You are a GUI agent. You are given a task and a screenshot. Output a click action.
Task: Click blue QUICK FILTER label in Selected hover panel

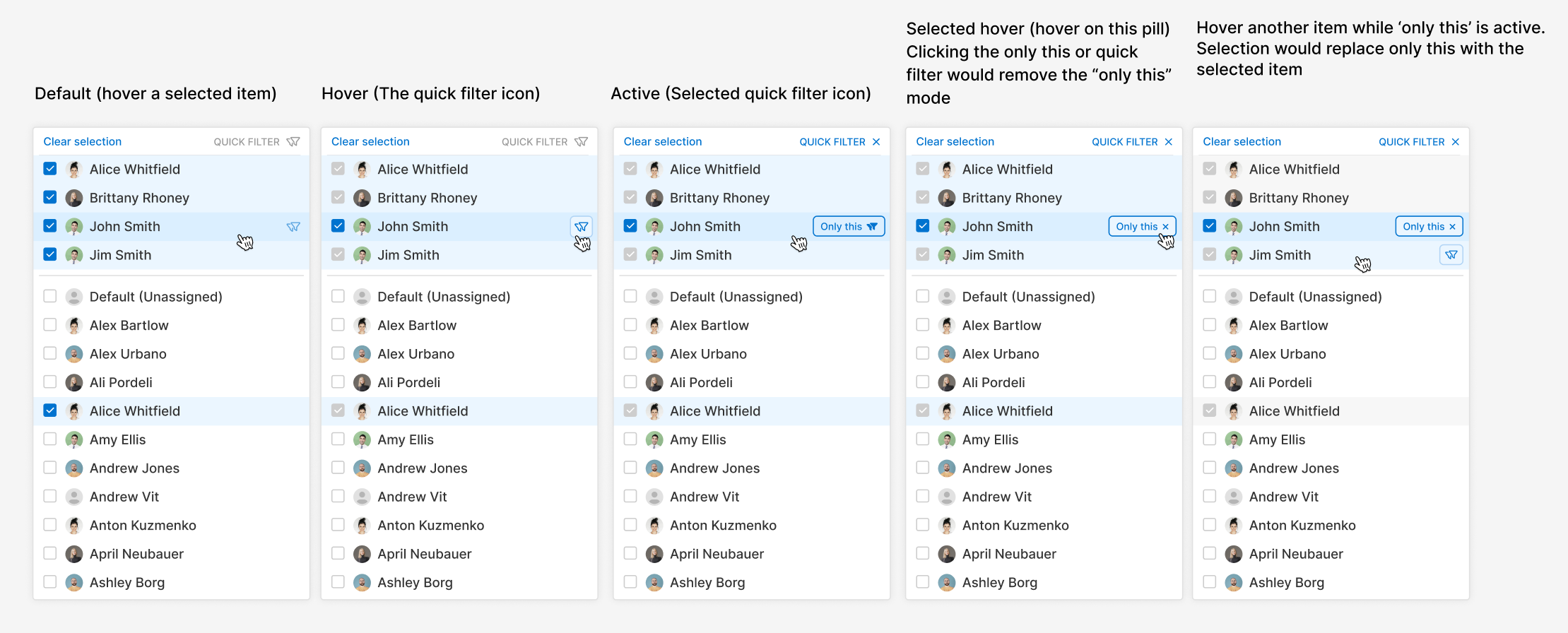1125,142
